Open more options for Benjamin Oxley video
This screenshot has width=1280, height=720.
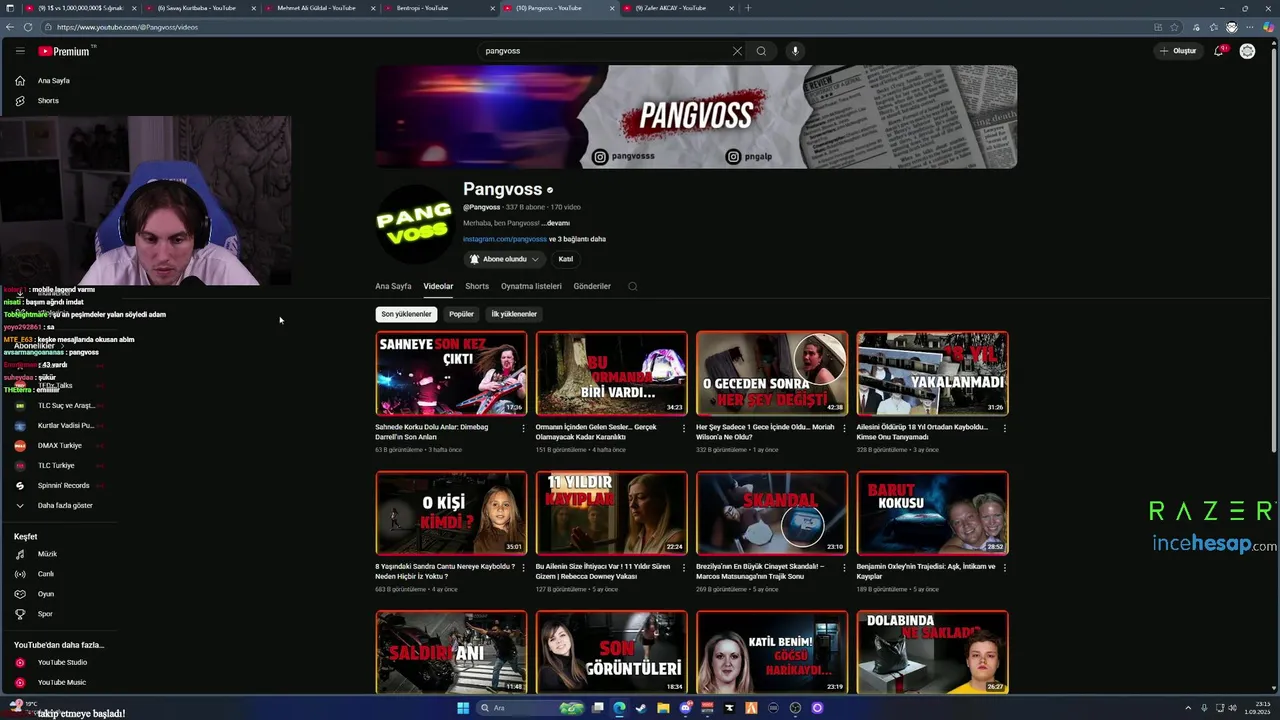pos(1004,568)
